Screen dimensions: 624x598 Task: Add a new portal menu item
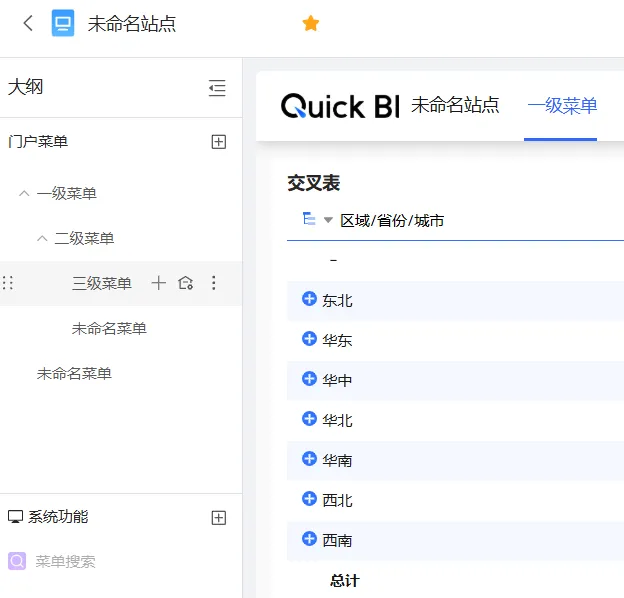[219, 142]
